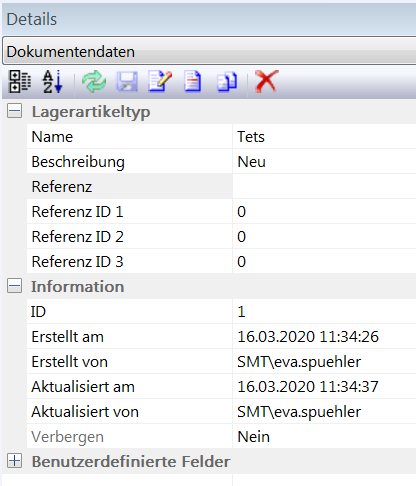Image resolution: width=416 pixels, height=486 pixels.
Task: Refresh data with green arrows icon
Action: (x=94, y=82)
